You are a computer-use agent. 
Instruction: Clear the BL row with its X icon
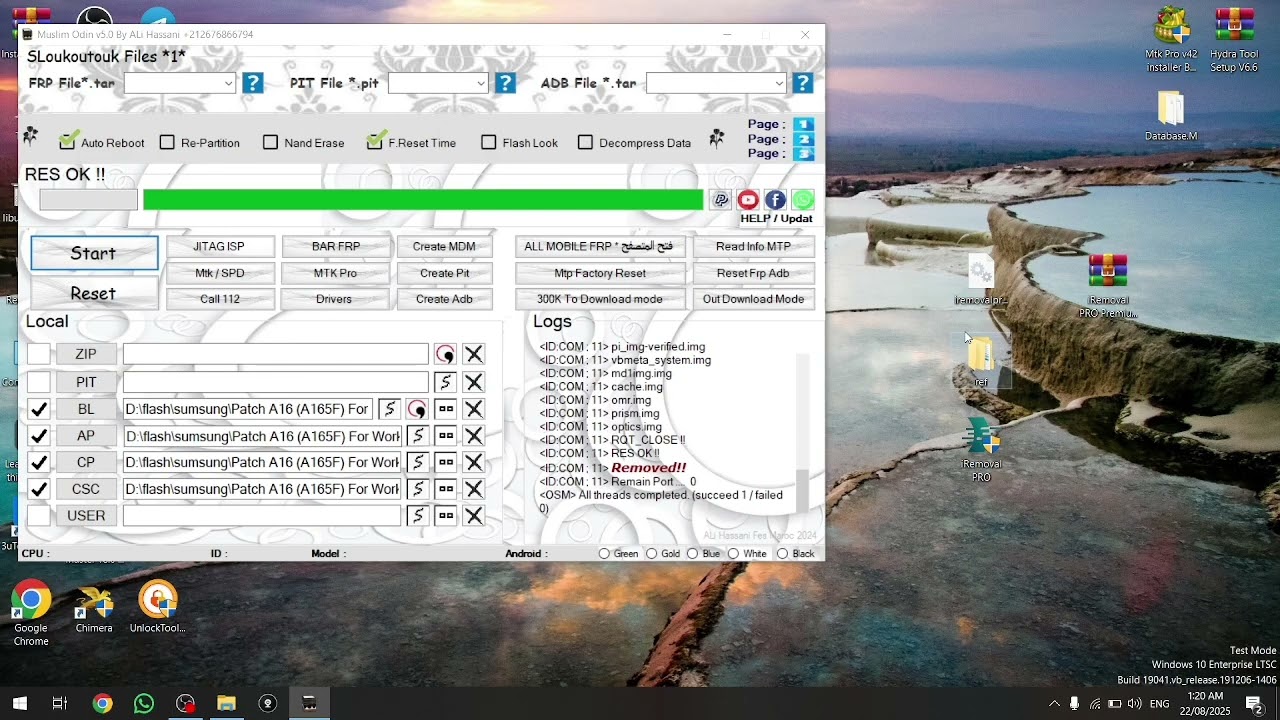click(x=474, y=409)
